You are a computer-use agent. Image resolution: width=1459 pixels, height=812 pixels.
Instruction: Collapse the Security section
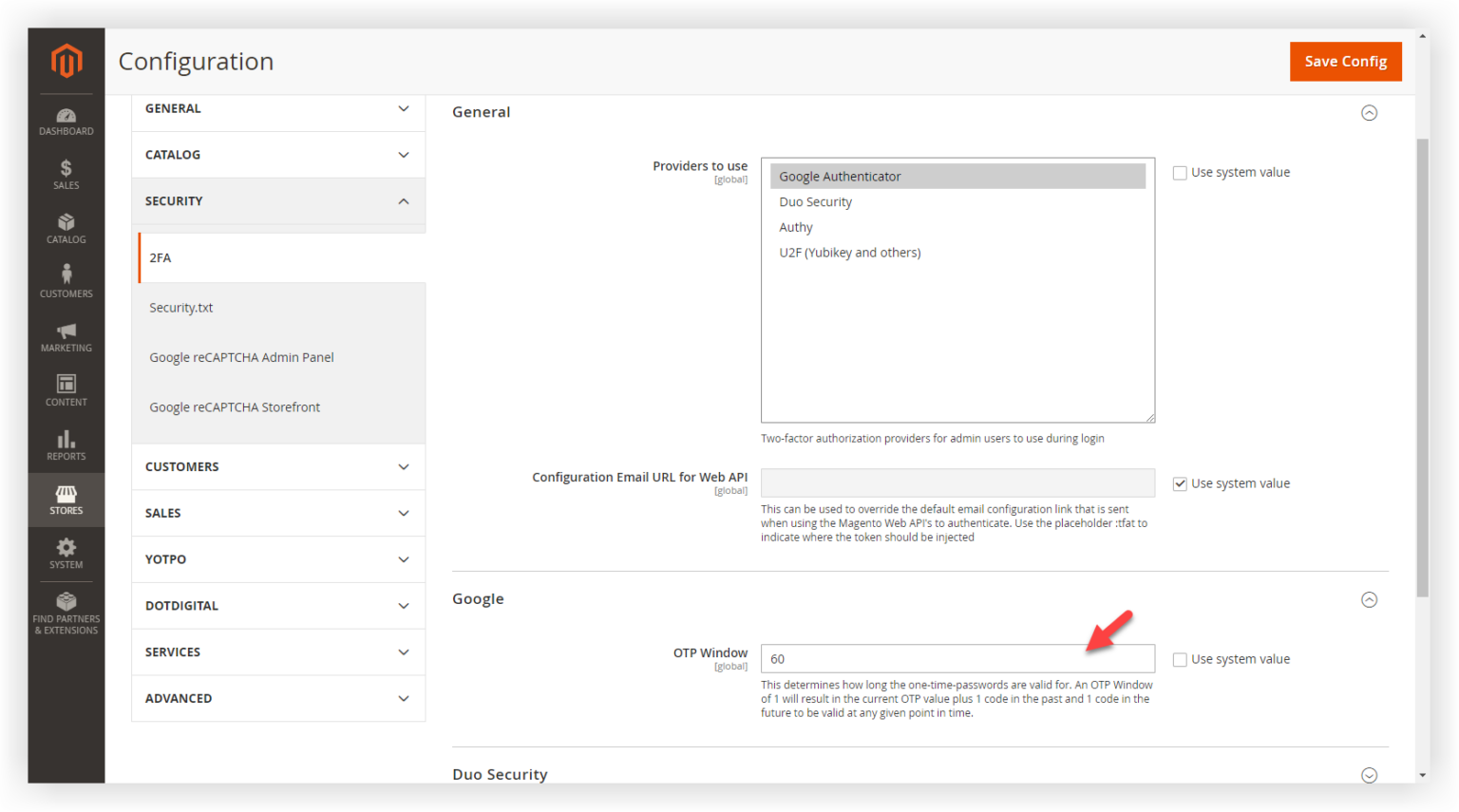(277, 200)
